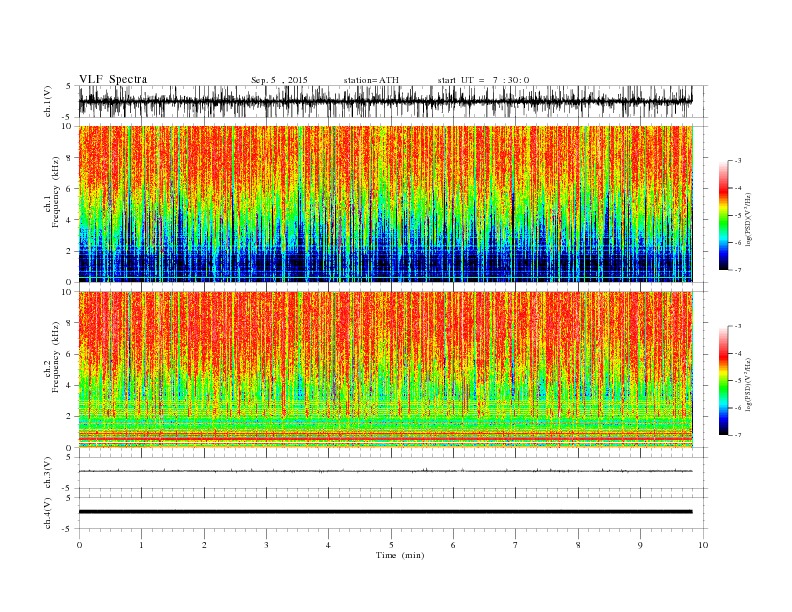Click the thick ch.4 waveform trace
Image resolution: width=792 pixels, height=612 pixels.
(385, 512)
